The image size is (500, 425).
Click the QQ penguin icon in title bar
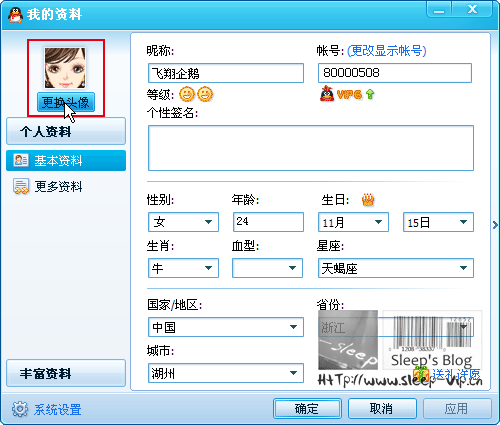(15, 15)
